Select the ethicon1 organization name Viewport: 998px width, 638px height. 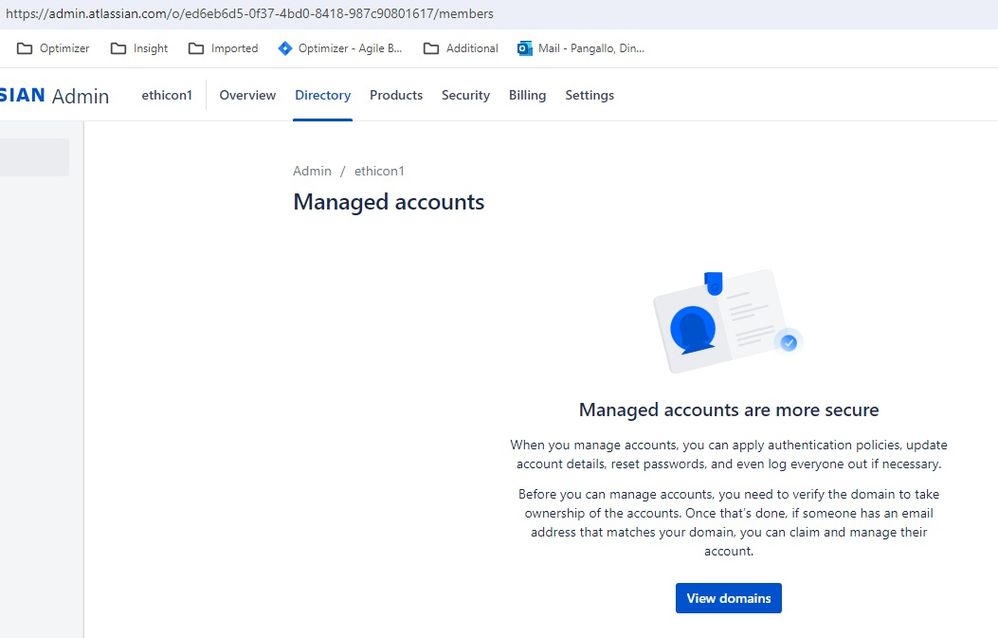pos(167,95)
